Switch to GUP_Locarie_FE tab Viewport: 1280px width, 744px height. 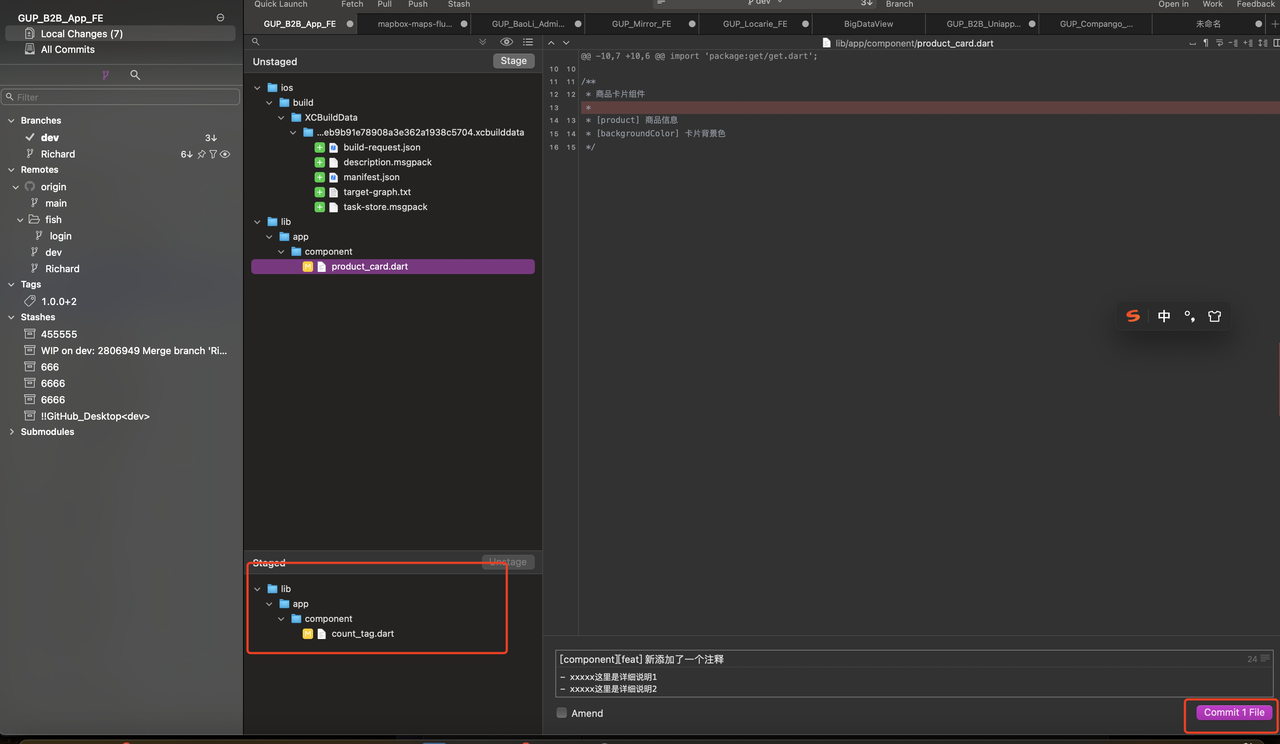[x=755, y=24]
